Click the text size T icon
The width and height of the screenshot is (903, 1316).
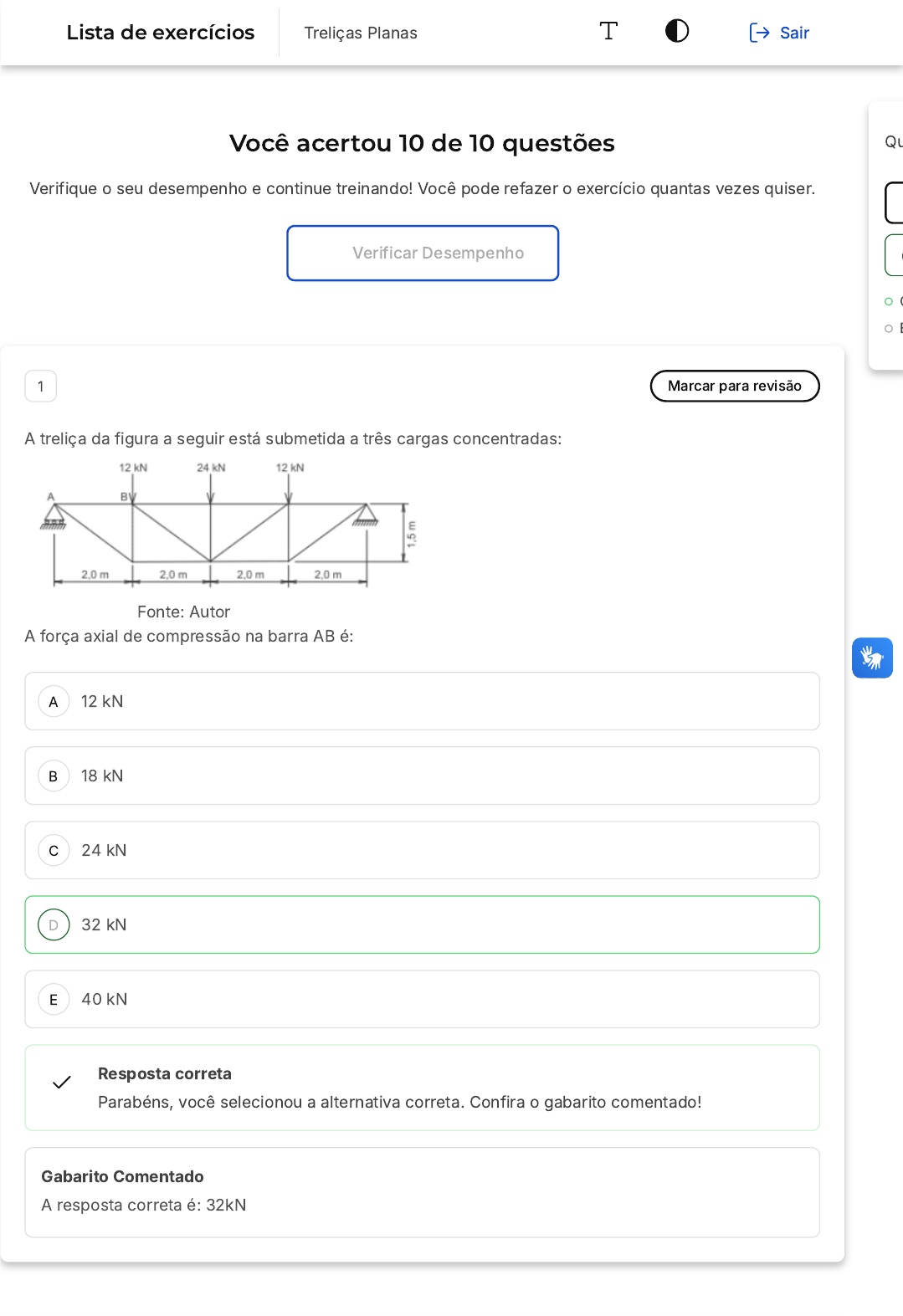pos(608,32)
